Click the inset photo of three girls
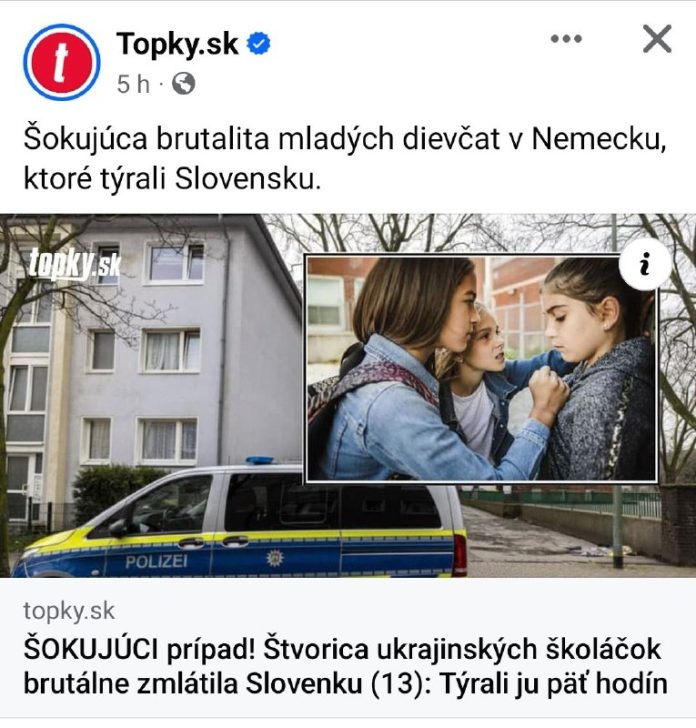This screenshot has height=728, width=696. [481, 368]
